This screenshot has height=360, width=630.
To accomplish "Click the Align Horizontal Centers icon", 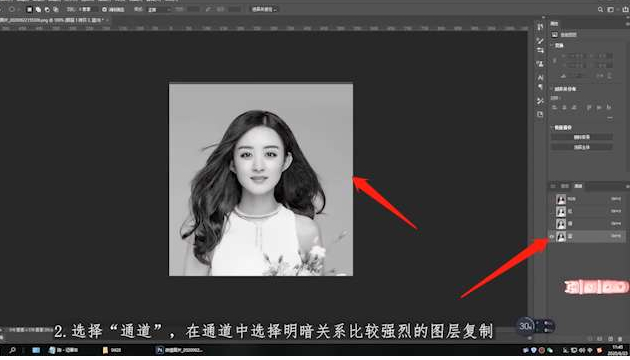I will pyautogui.click(x=565, y=107).
